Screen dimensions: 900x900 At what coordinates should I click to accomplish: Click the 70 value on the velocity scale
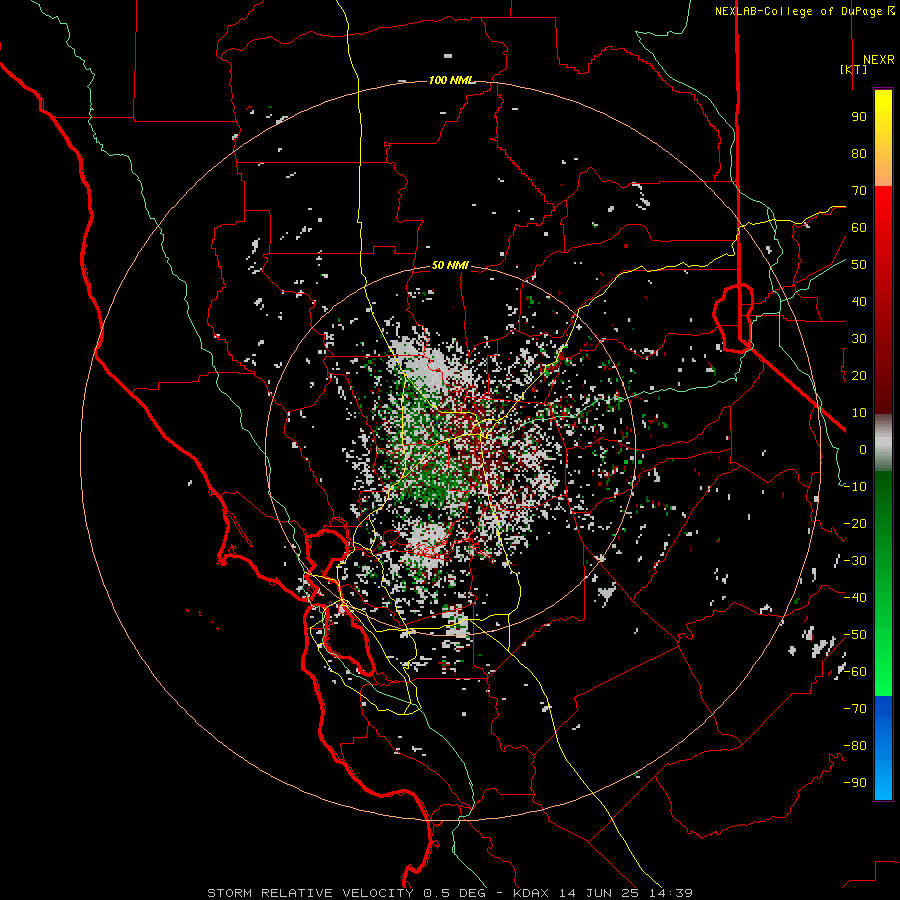pyautogui.click(x=859, y=191)
